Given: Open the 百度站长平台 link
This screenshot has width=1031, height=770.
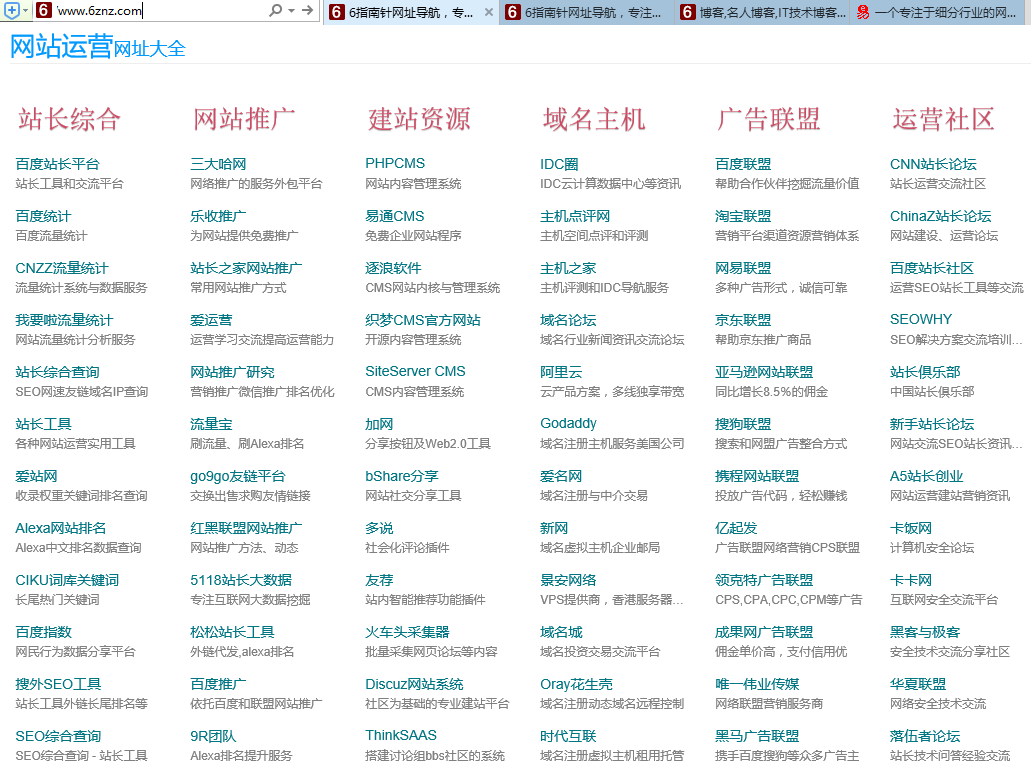Looking at the screenshot, I should [57, 164].
